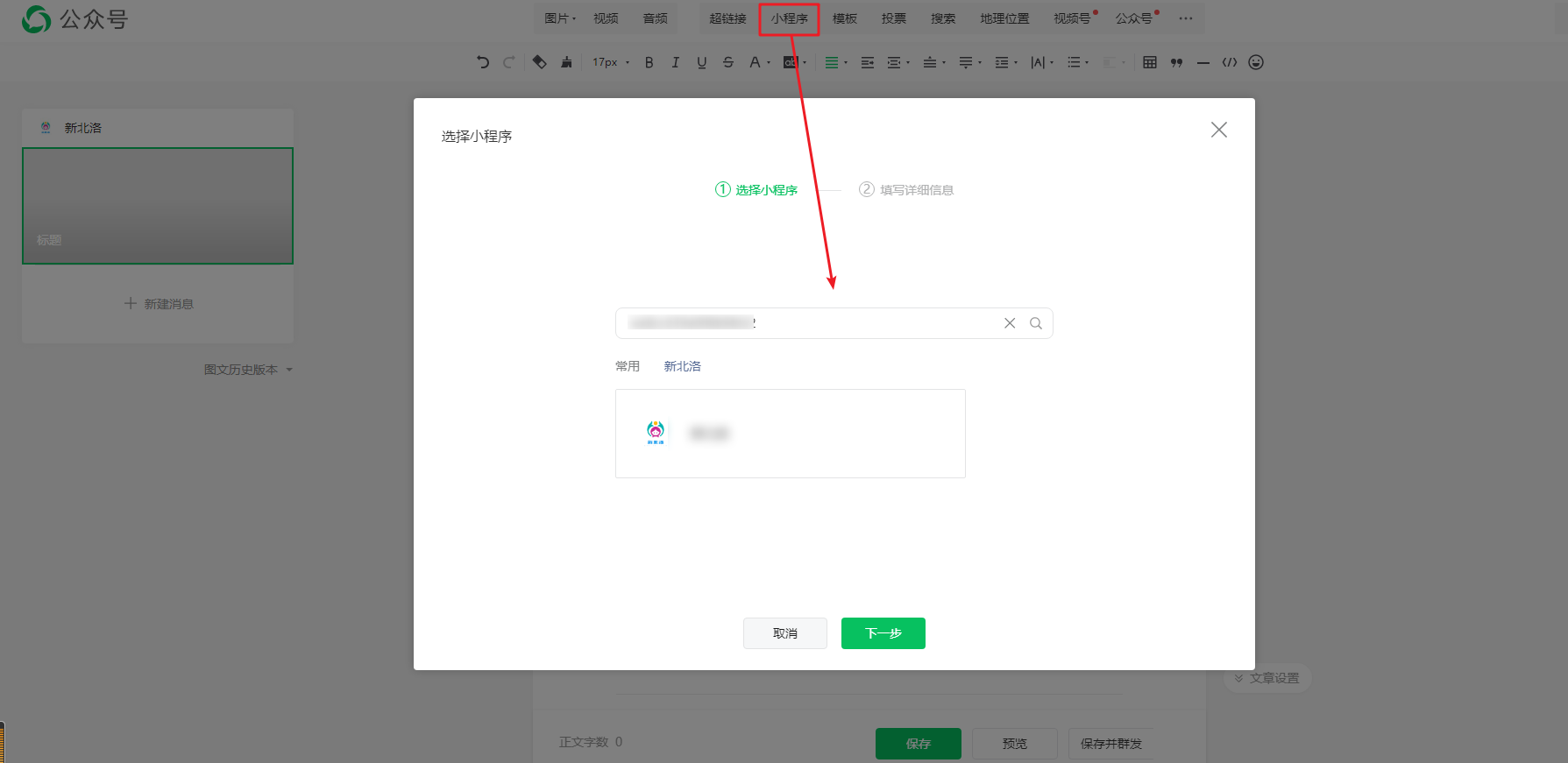Toggle italic text formatting
The image size is (1568, 763).
tap(675, 62)
